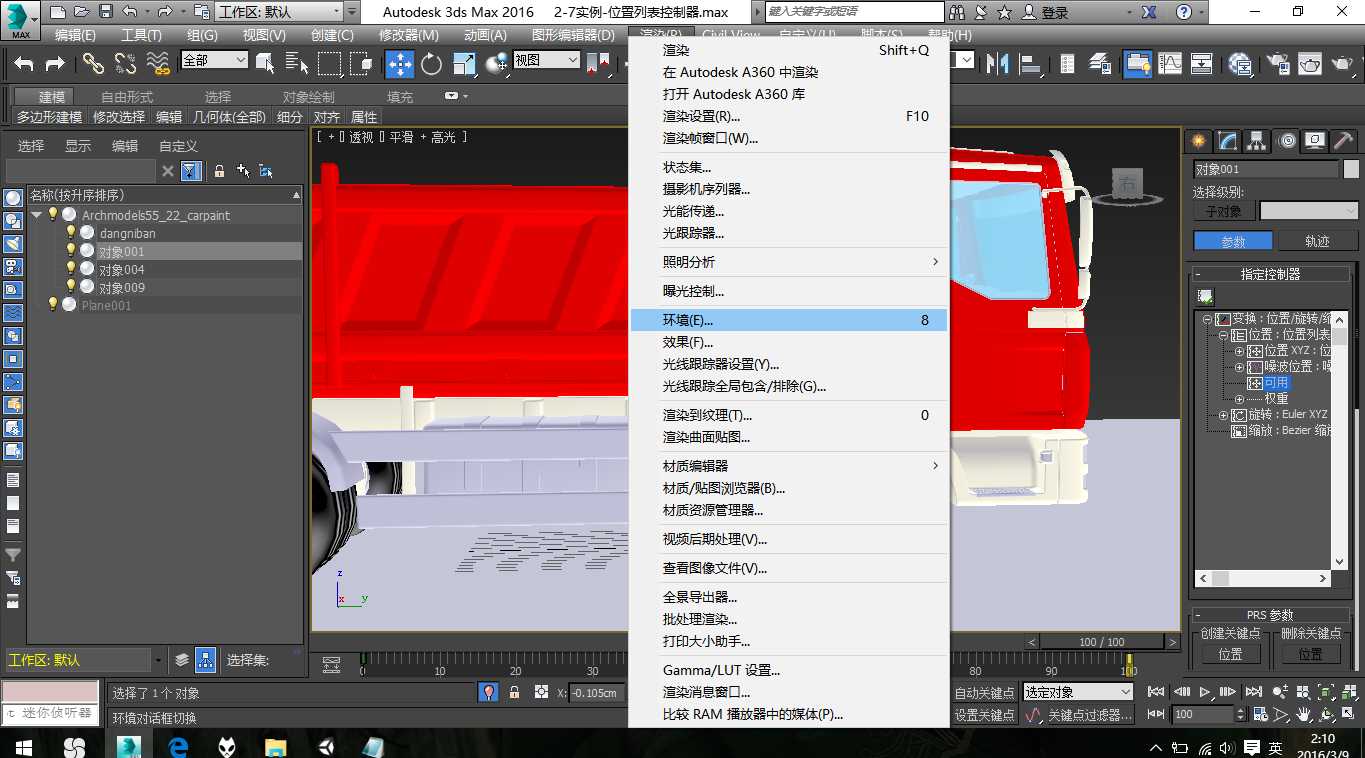This screenshot has height=758, width=1365.
Task: Start animation with the Play button
Action: [1204, 692]
